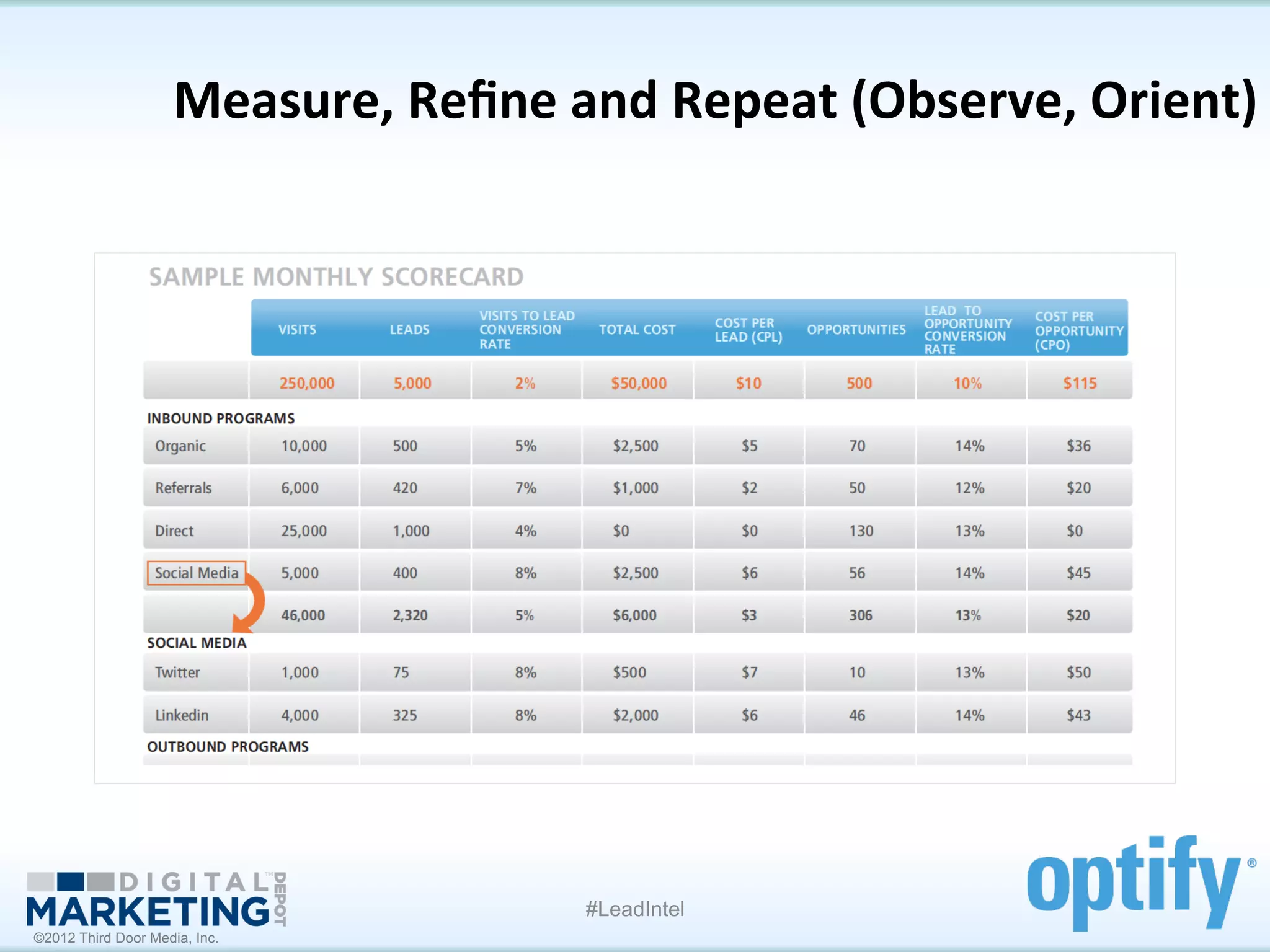
Task: Click the total CPO value $115
Action: pyautogui.click(x=1080, y=383)
